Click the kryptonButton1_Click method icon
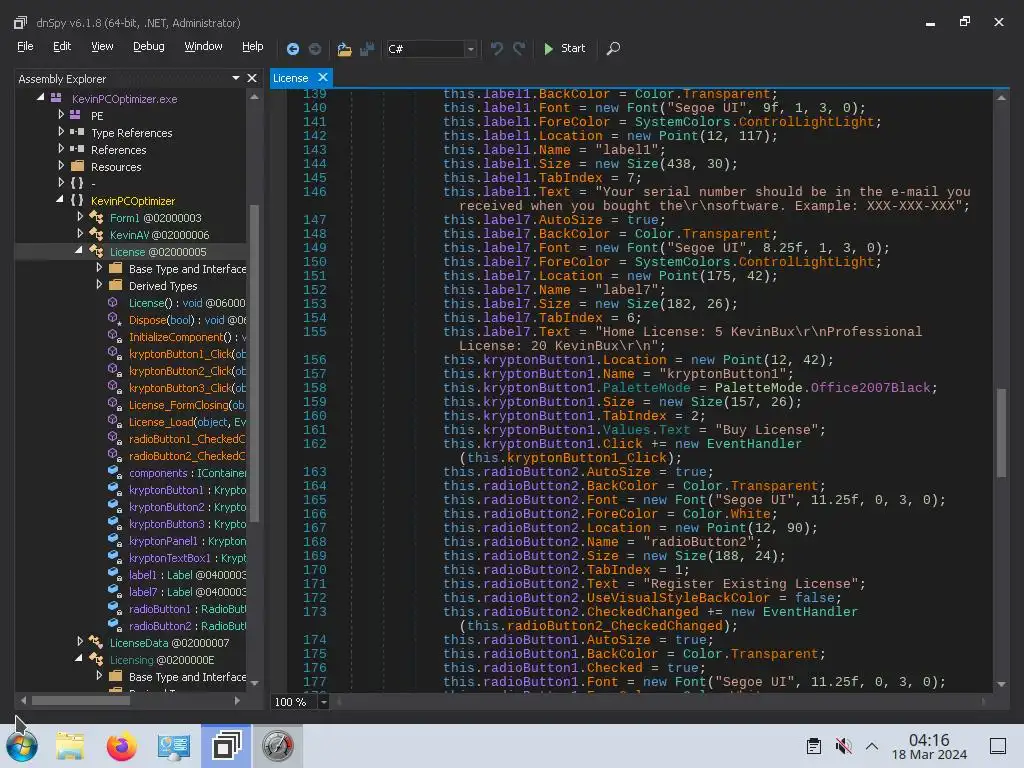Image resolution: width=1024 pixels, height=768 pixels. pyautogui.click(x=114, y=353)
